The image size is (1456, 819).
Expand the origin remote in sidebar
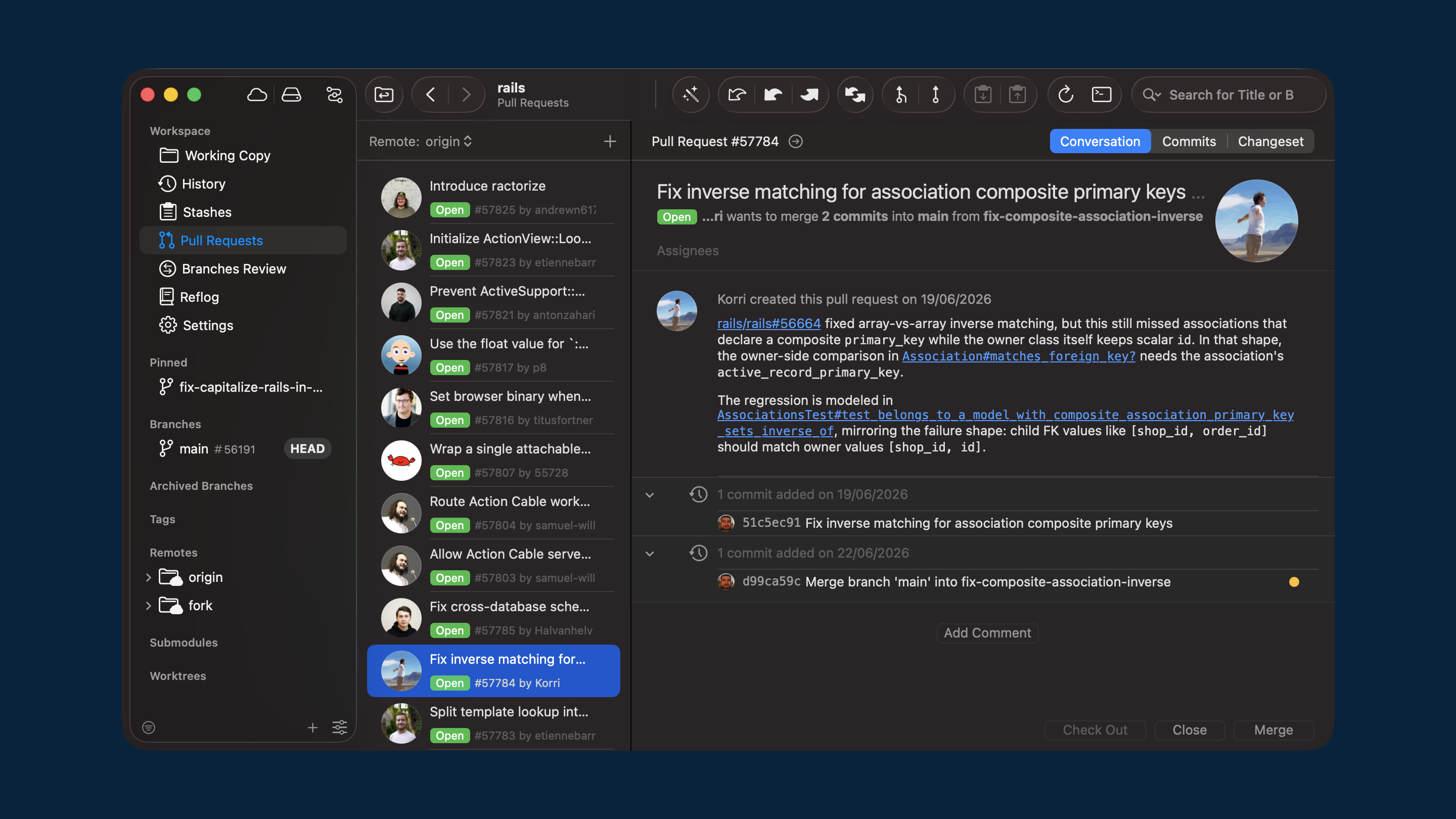[x=148, y=577]
